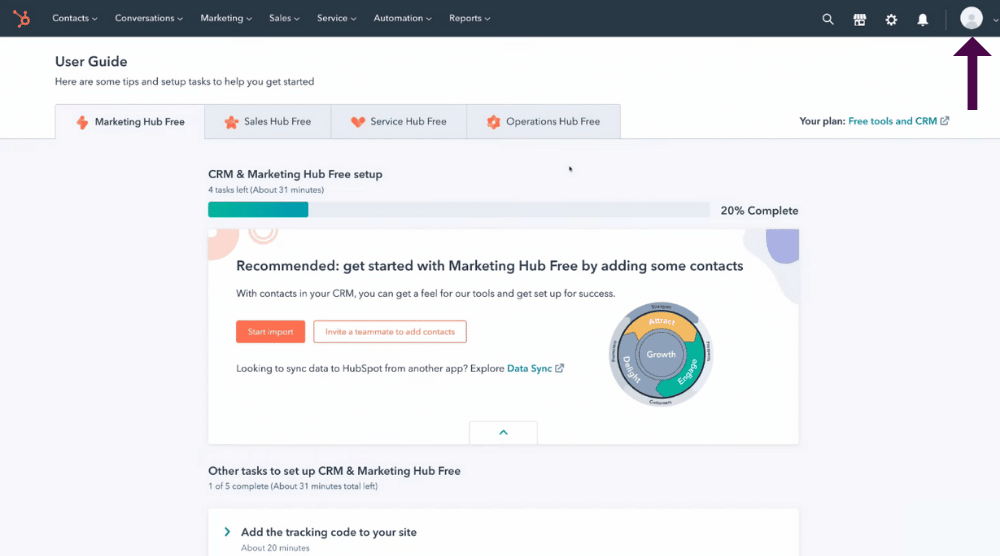
Task: Switch to the Operations Hub Free tab
Action: (x=543, y=122)
